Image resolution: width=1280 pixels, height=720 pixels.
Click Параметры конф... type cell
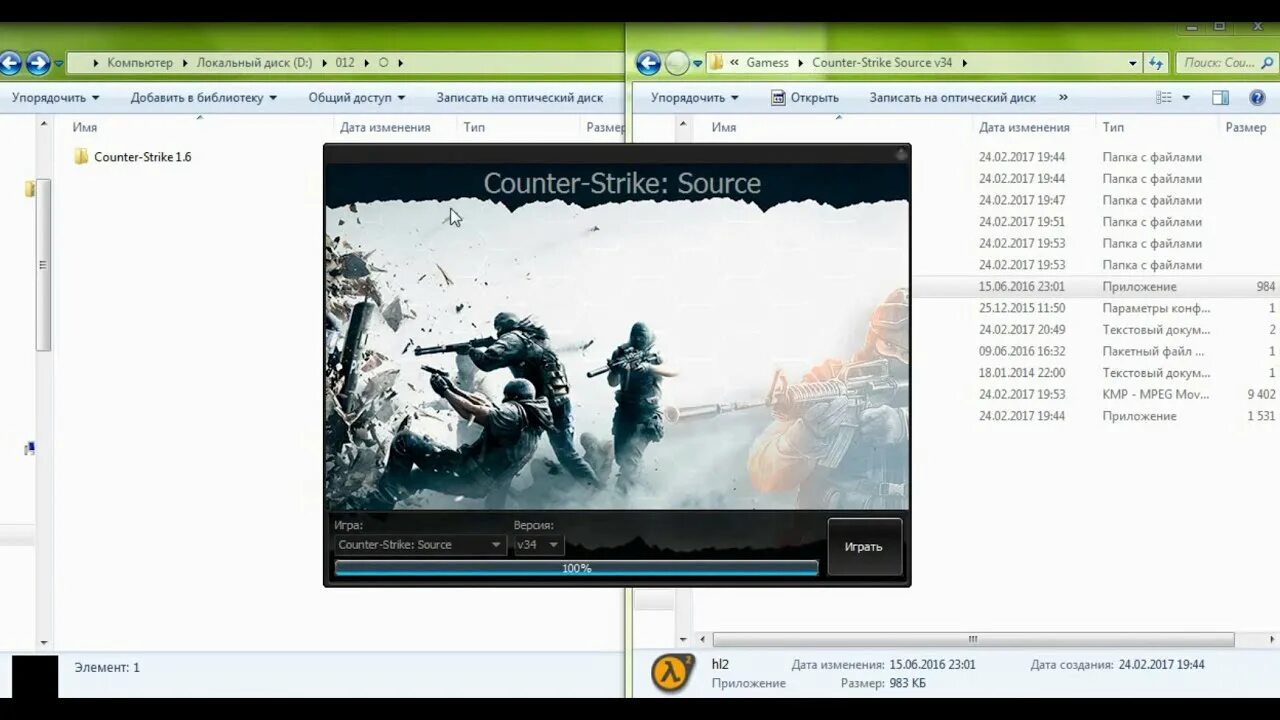click(1156, 308)
